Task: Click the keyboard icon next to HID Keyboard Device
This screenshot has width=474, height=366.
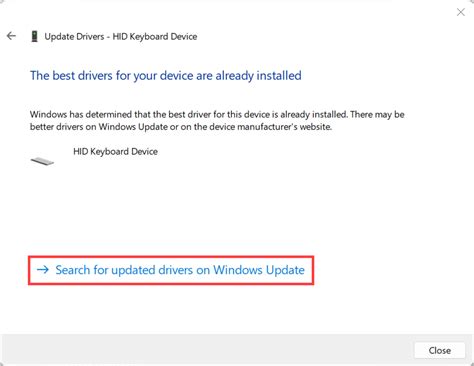Action: [x=42, y=161]
